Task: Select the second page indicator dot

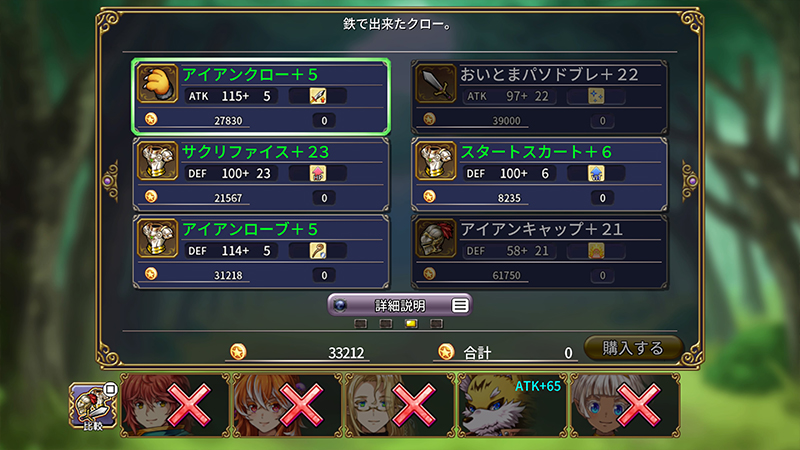Action: pos(386,324)
